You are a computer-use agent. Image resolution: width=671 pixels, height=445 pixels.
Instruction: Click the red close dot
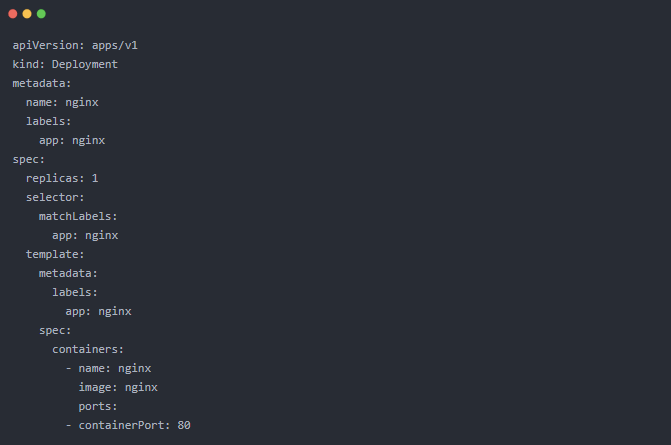click(x=13, y=13)
